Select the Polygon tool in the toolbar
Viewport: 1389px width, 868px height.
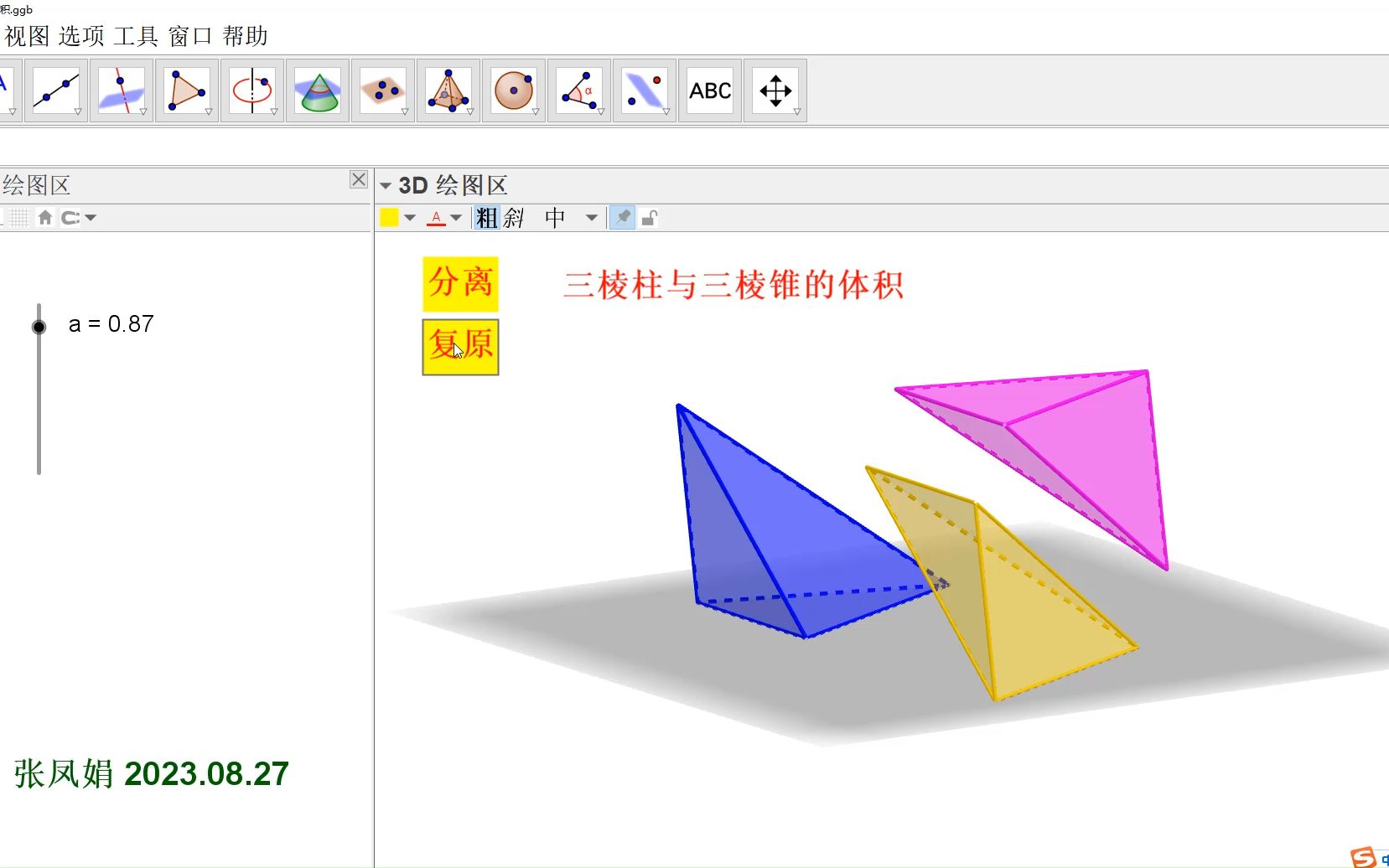pyautogui.click(x=187, y=90)
